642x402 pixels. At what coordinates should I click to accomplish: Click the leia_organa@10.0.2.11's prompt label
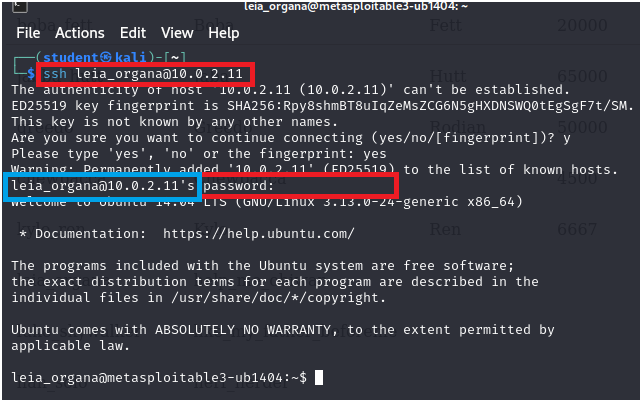click(x=103, y=186)
